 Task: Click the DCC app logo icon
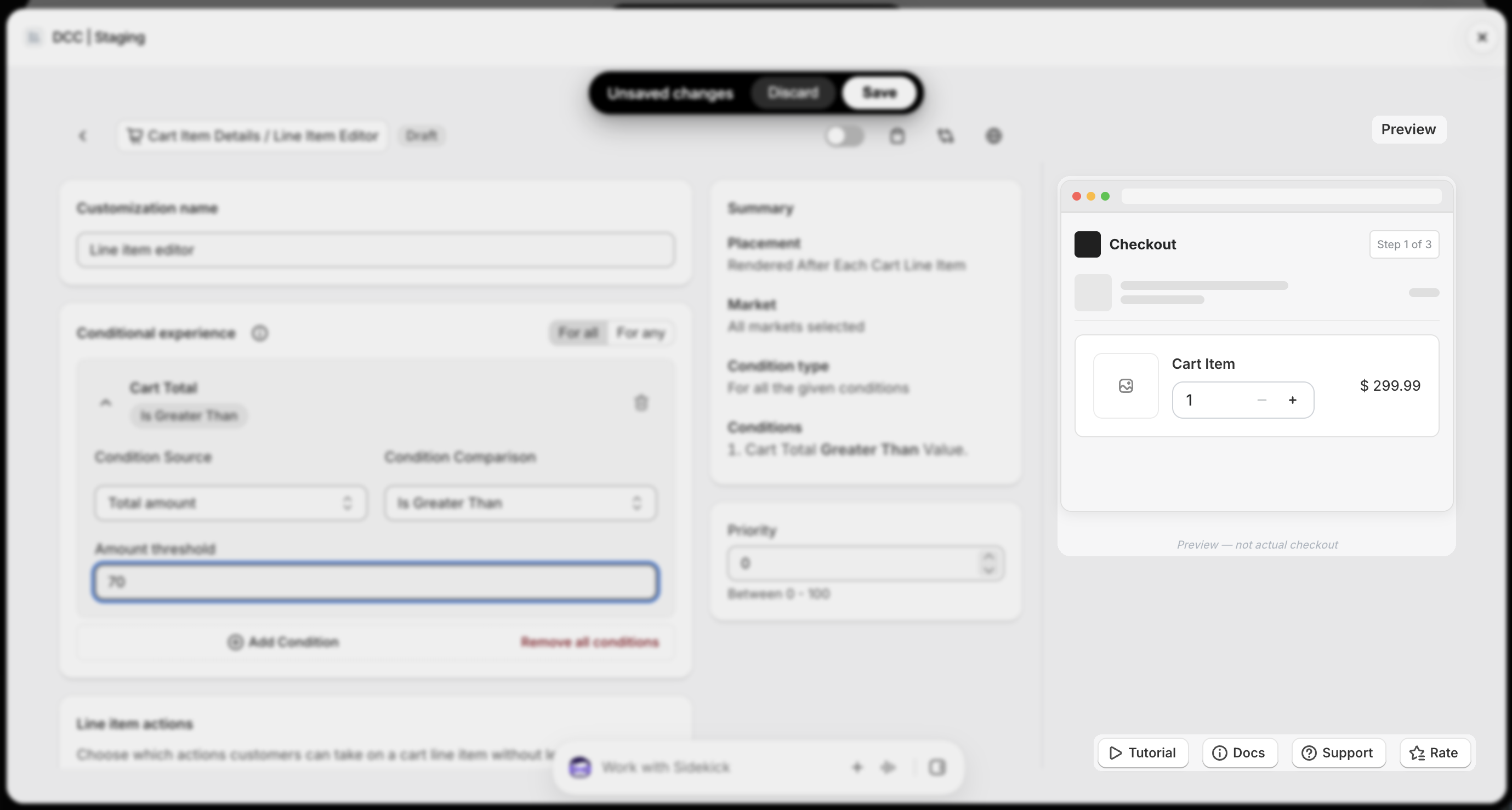point(33,38)
